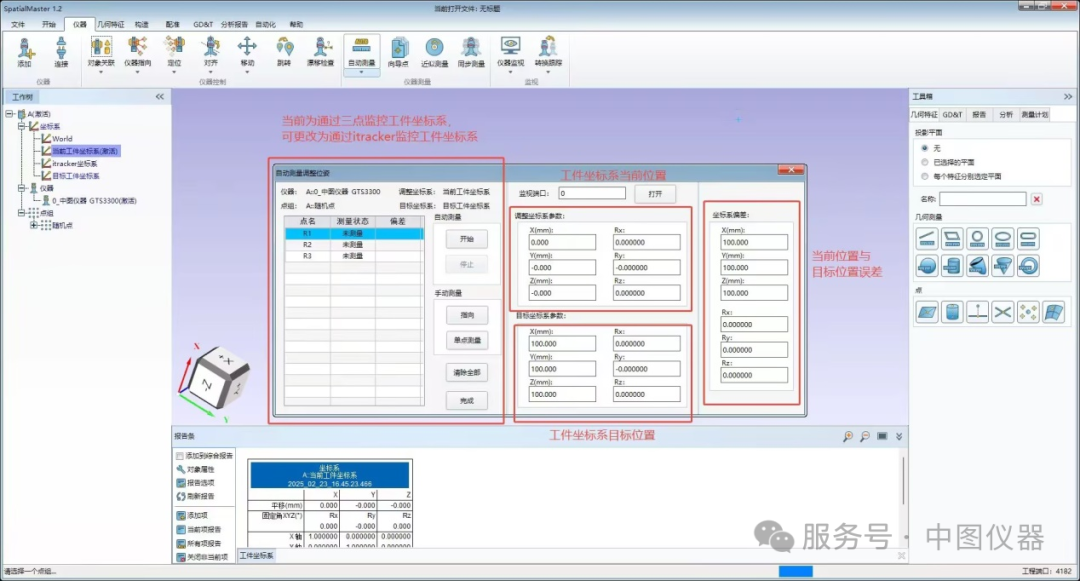Viewport: 1080px width, 581px height.
Task: Open the dropdown arrow under 仪器指向
Action: tap(137, 72)
